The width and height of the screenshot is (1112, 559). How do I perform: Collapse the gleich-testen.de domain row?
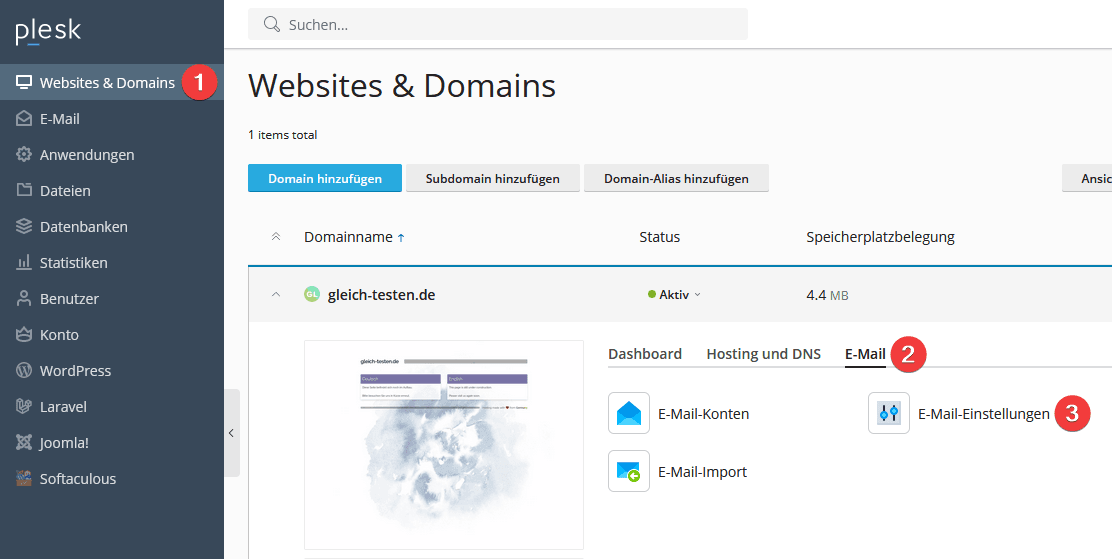[276, 295]
